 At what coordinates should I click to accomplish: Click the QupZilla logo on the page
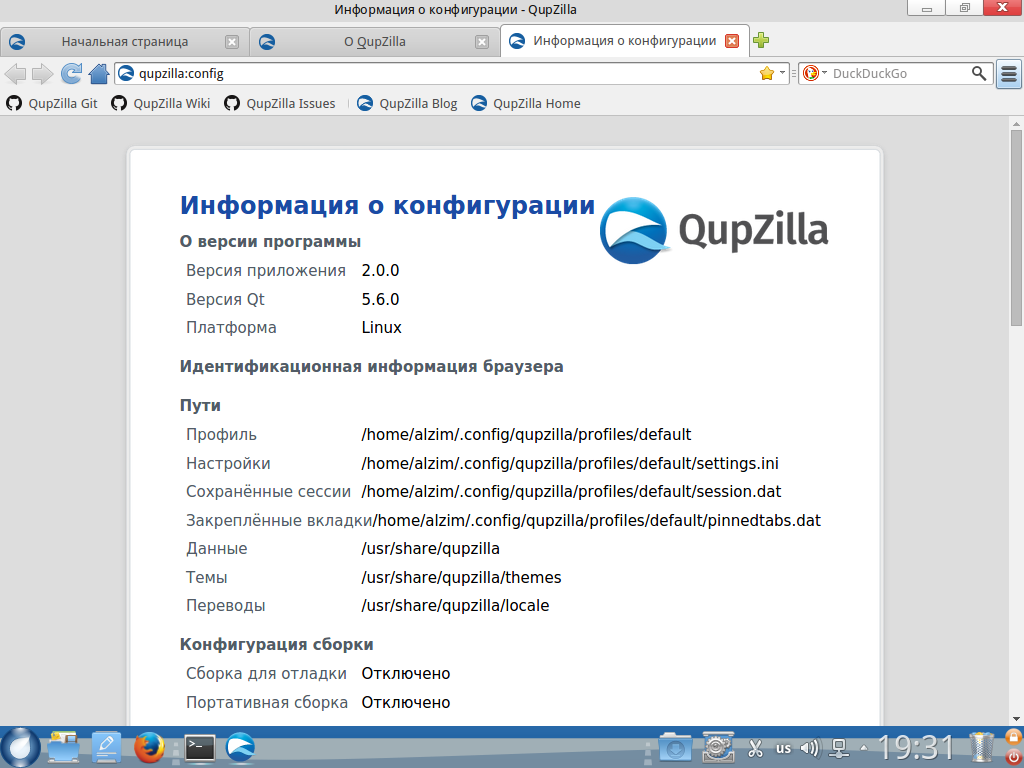tap(714, 231)
